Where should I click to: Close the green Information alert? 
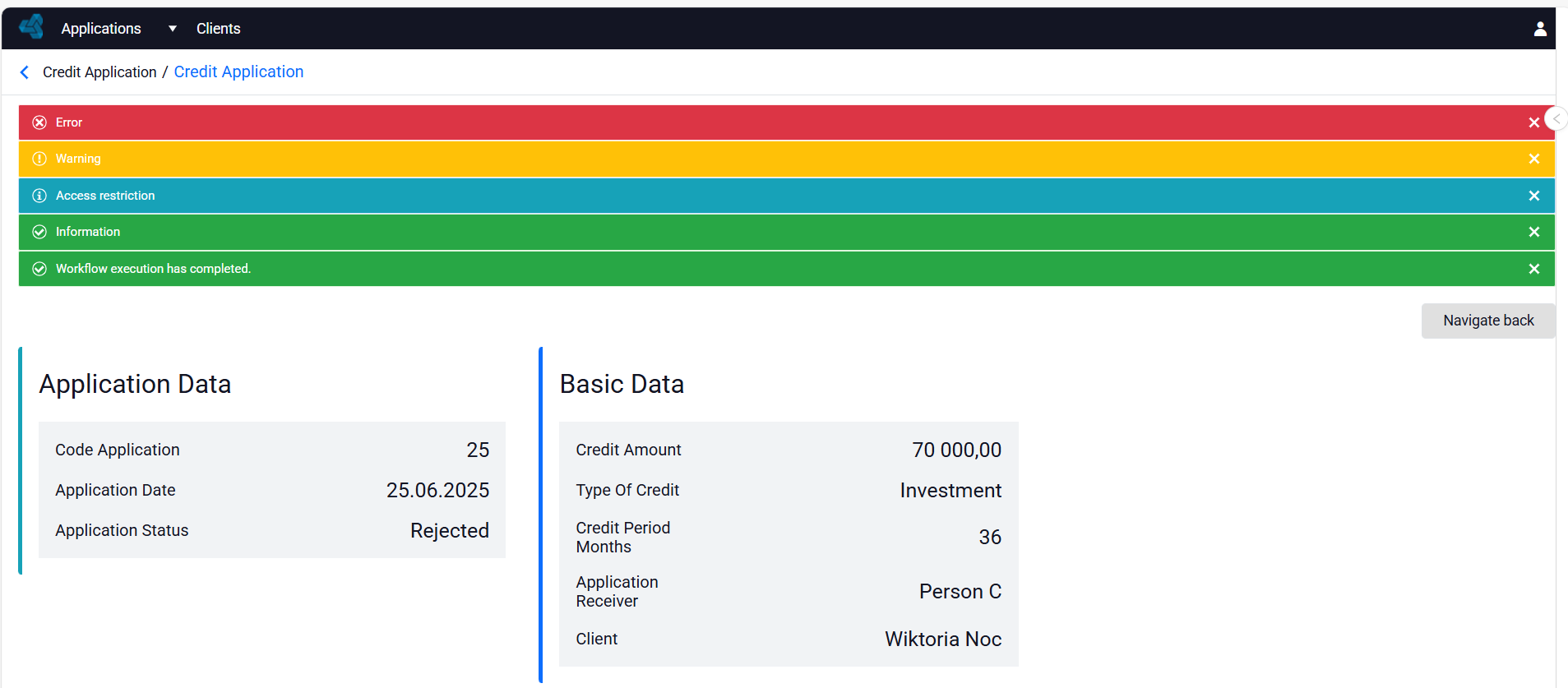1533,232
